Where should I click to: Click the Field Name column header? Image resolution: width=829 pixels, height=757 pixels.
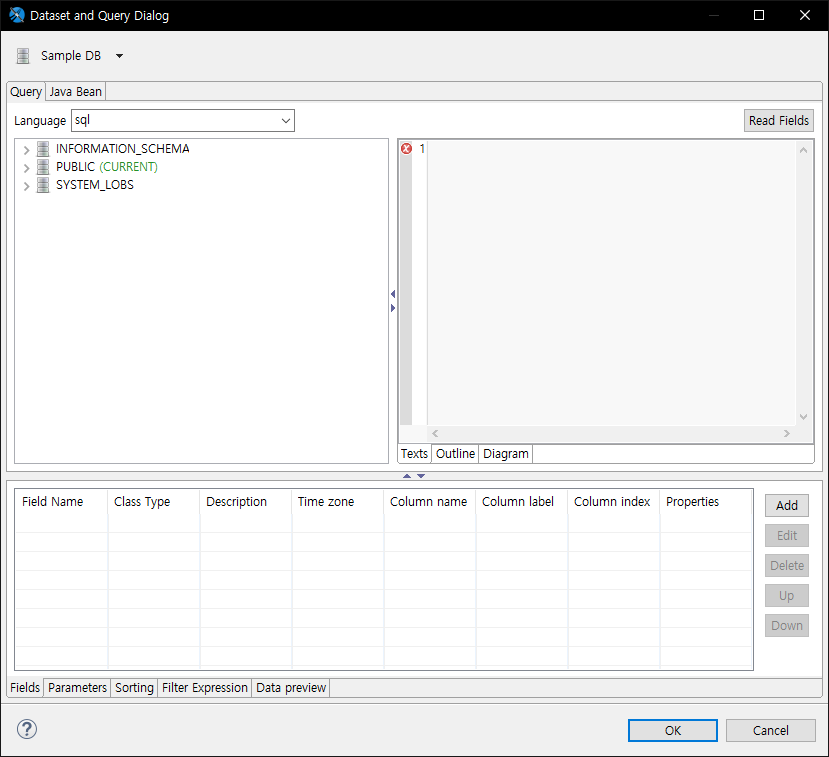click(x=61, y=502)
